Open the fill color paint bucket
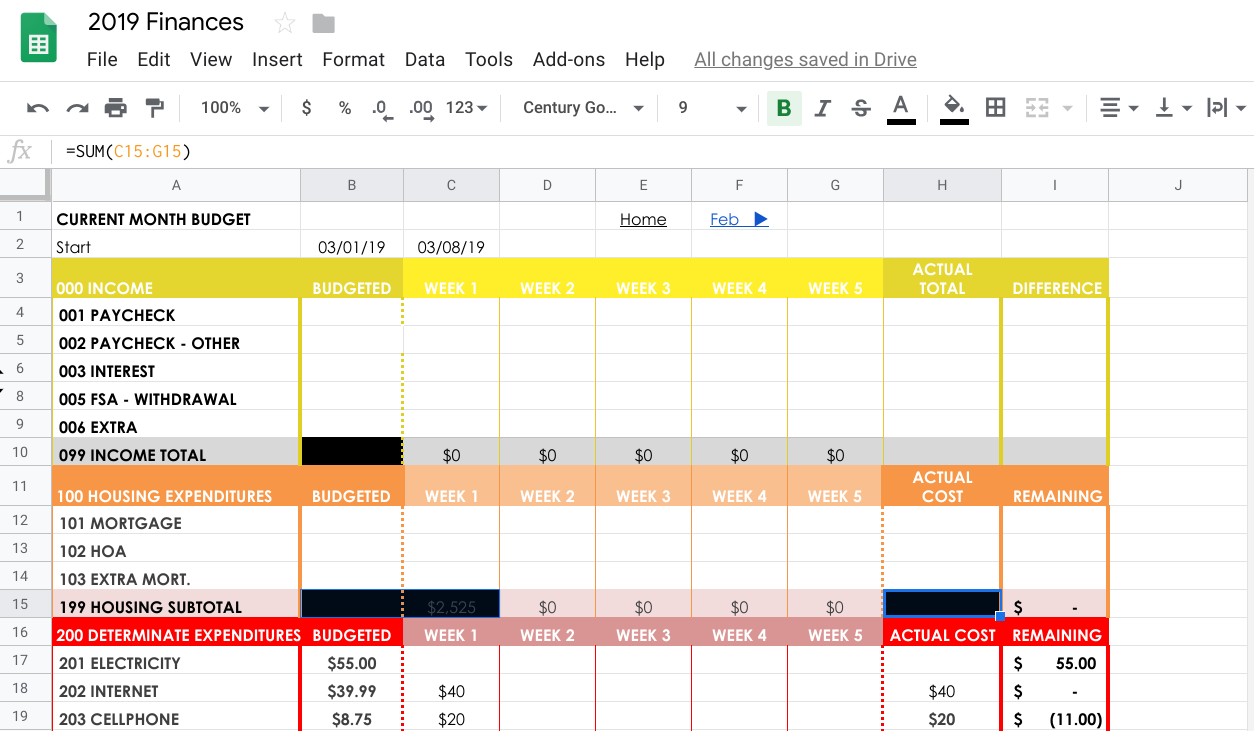The image size is (1254, 731). 953,108
